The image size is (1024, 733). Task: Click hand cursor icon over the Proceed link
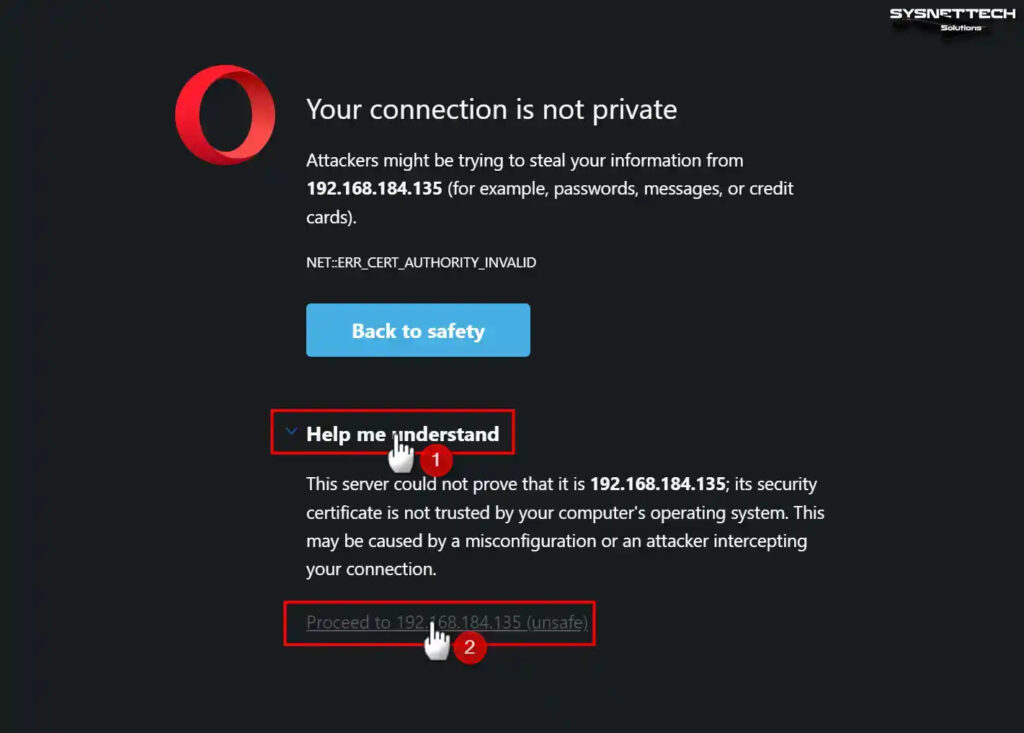click(x=437, y=640)
